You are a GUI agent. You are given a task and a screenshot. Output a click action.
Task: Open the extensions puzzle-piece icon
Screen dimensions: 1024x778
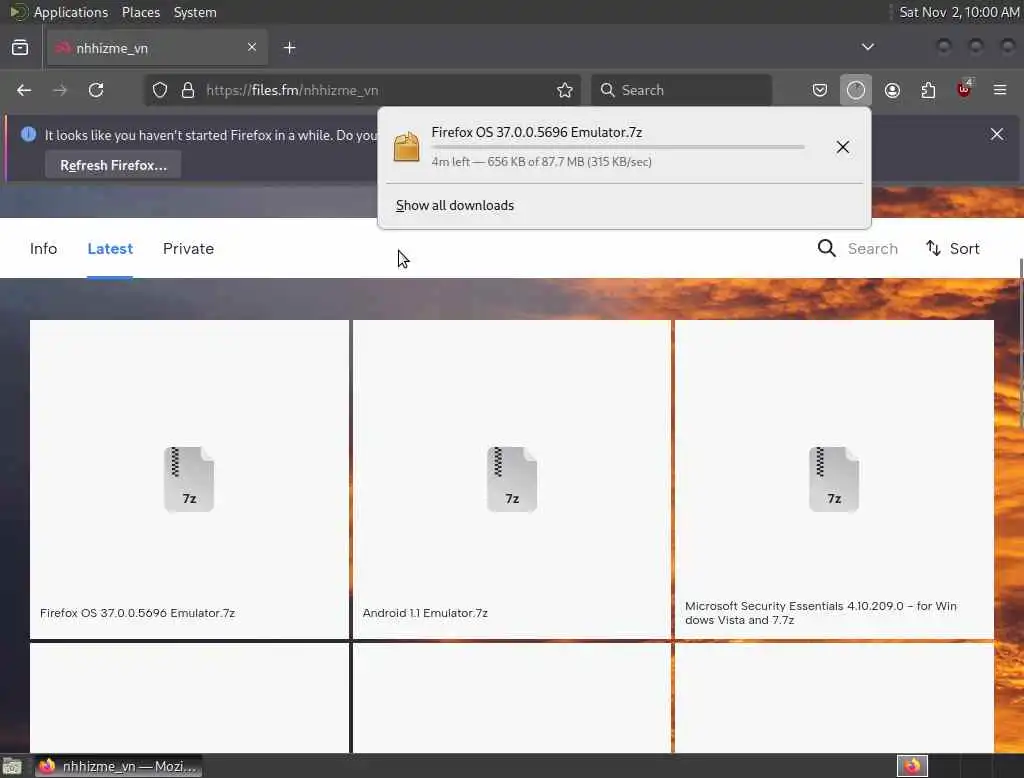(928, 90)
